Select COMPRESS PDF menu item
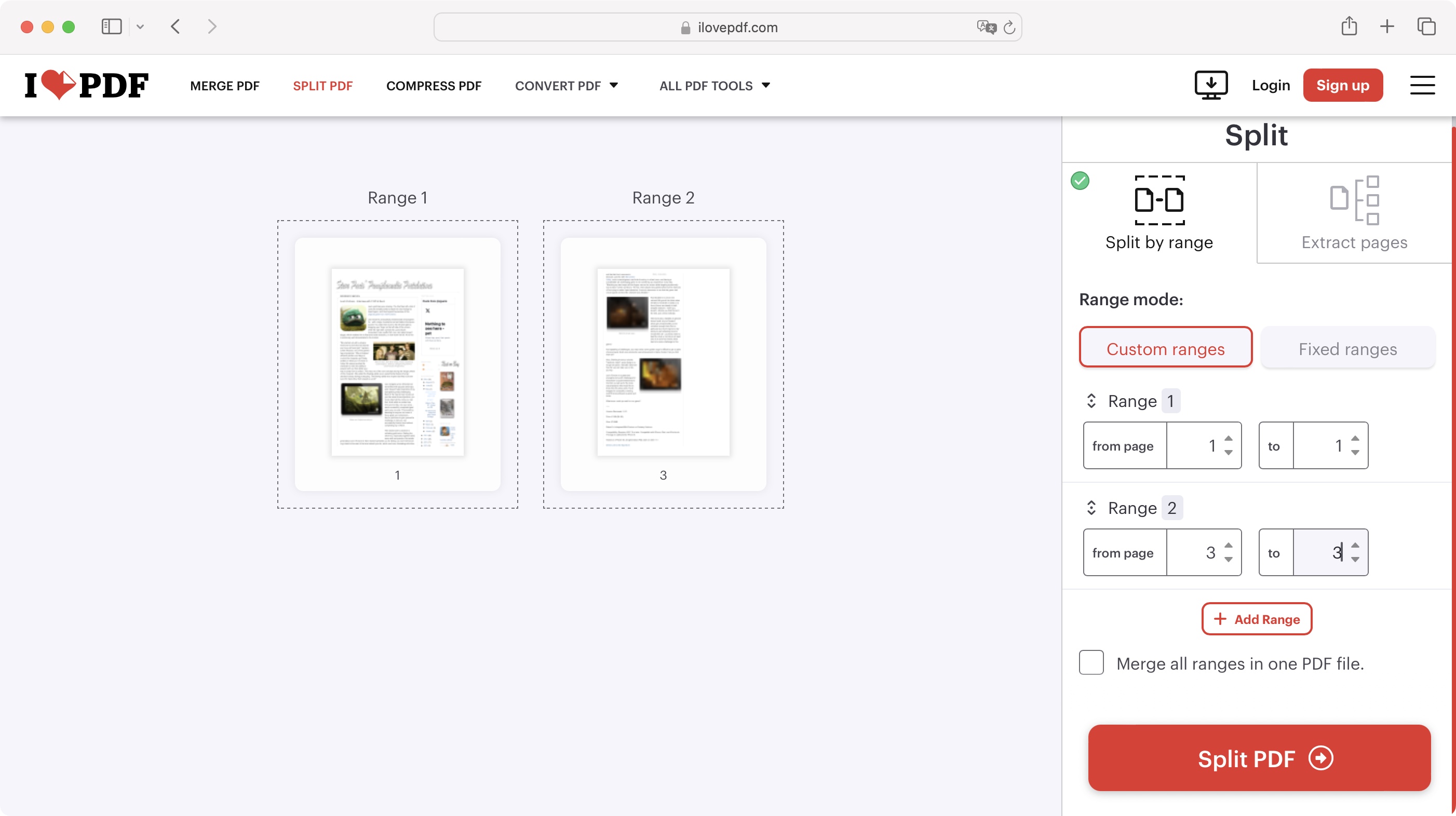 coord(433,85)
